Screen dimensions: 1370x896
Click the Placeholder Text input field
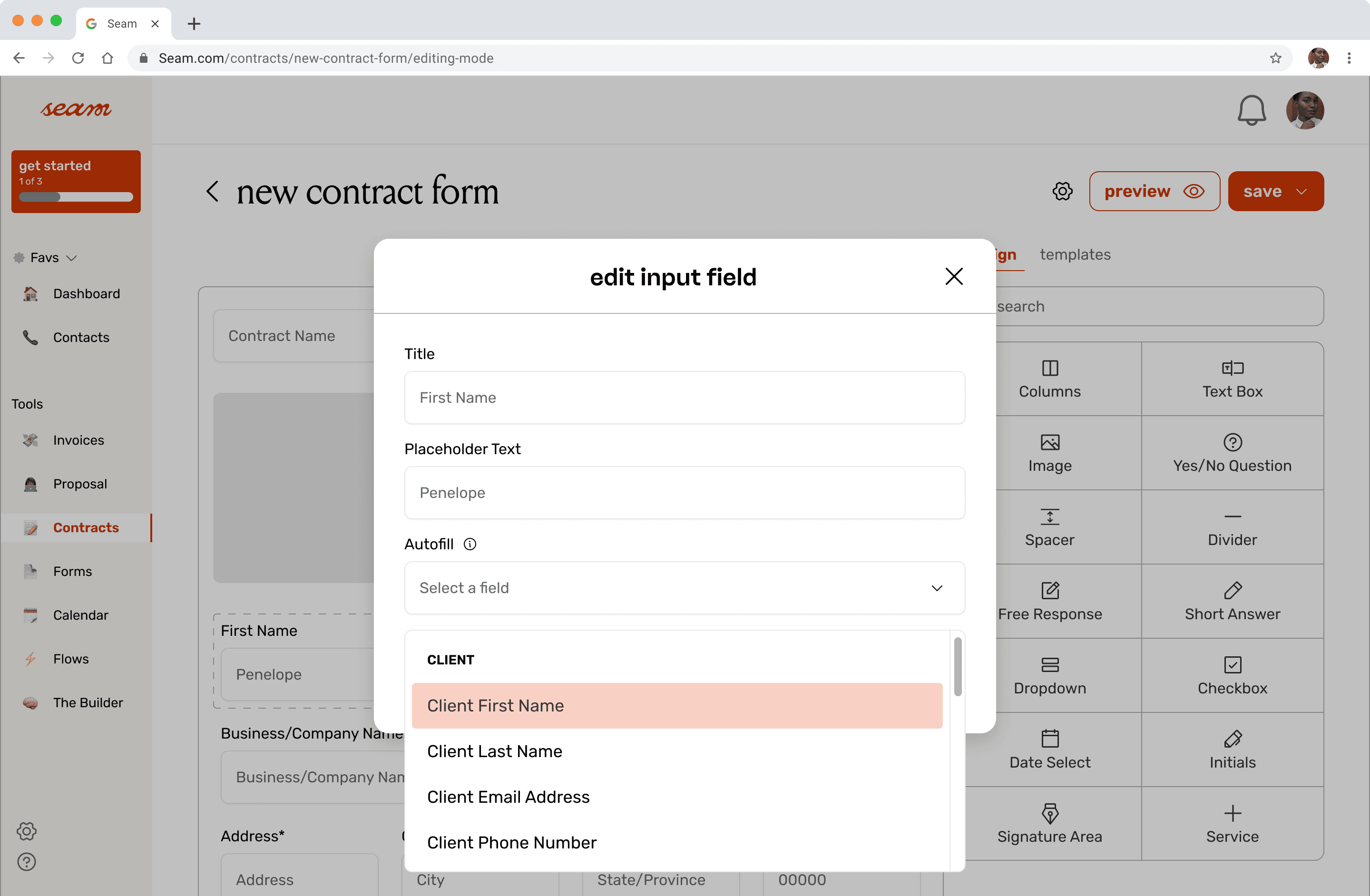pyautogui.click(x=685, y=493)
